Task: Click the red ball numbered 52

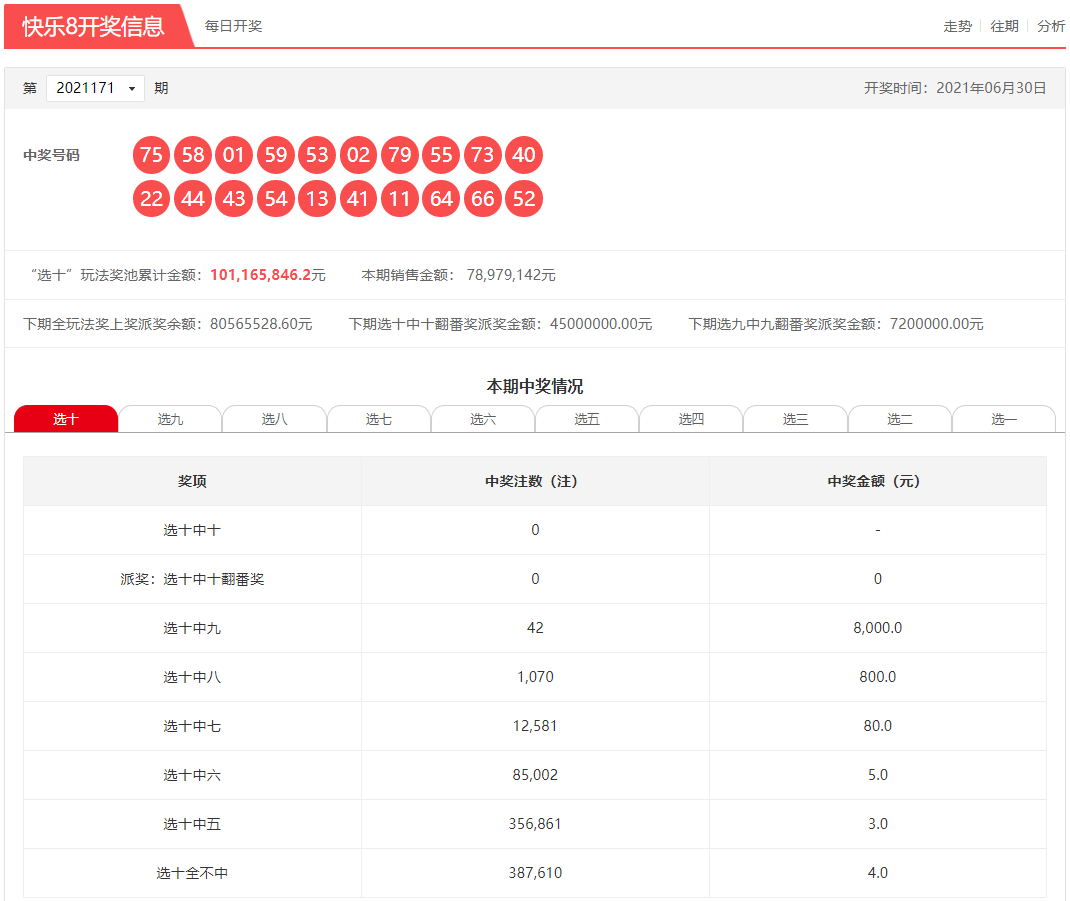Action: [x=524, y=199]
